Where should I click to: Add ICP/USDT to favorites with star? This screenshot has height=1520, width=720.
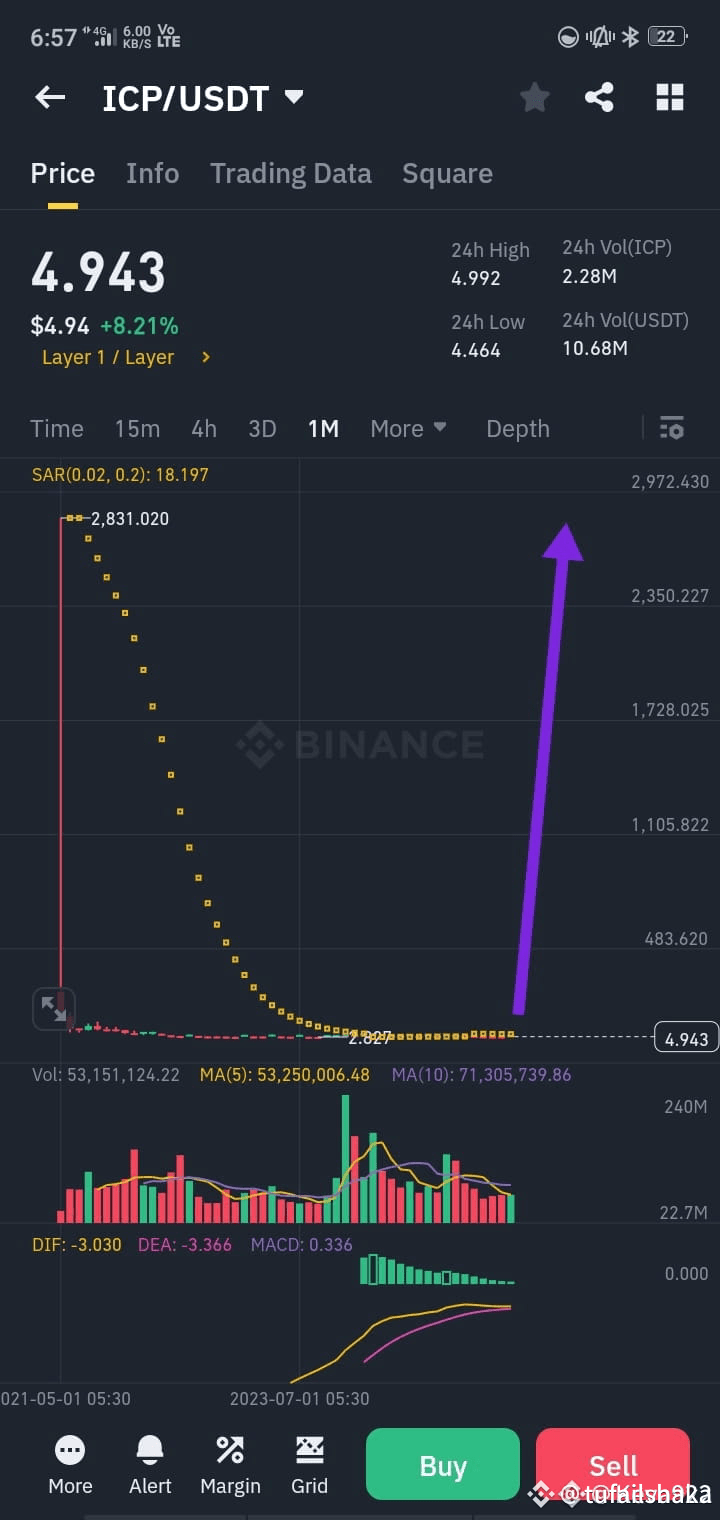pyautogui.click(x=535, y=97)
